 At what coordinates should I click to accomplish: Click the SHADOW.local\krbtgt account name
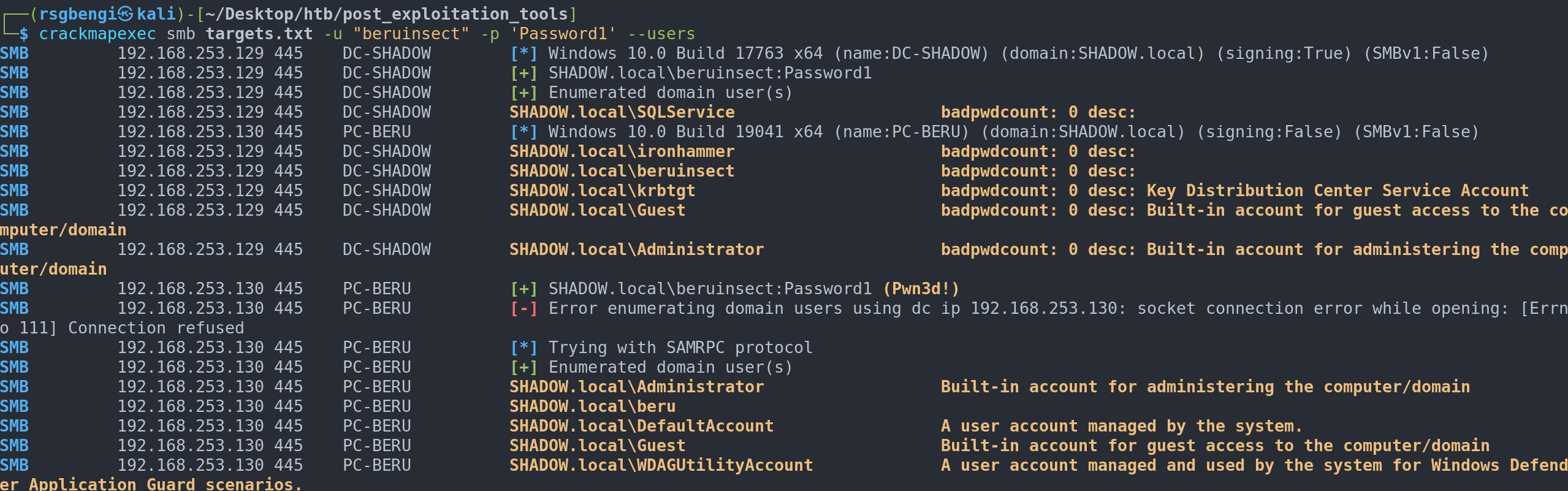[x=602, y=191]
